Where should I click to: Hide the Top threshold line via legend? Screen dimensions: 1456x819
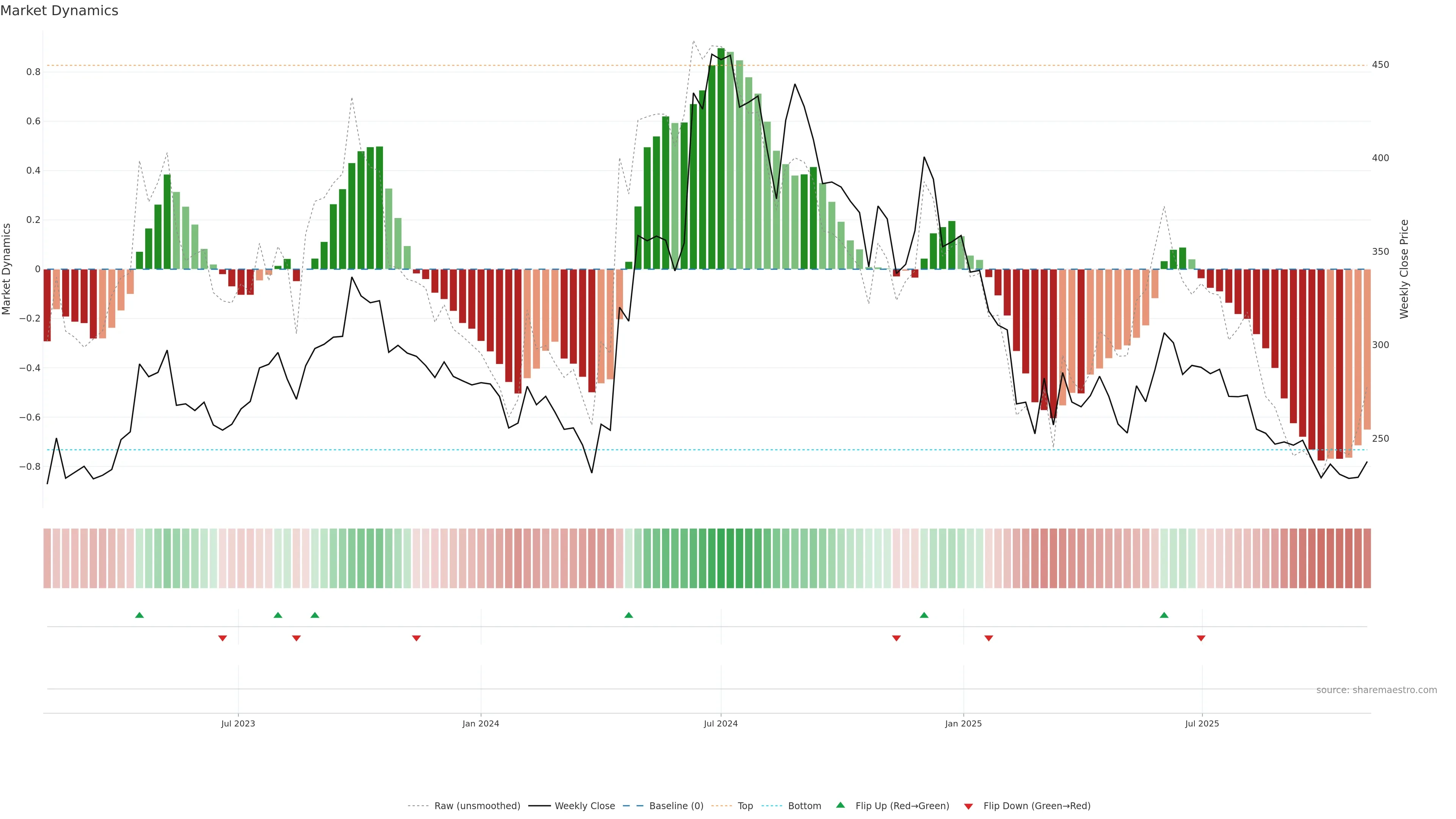pyautogui.click(x=745, y=806)
